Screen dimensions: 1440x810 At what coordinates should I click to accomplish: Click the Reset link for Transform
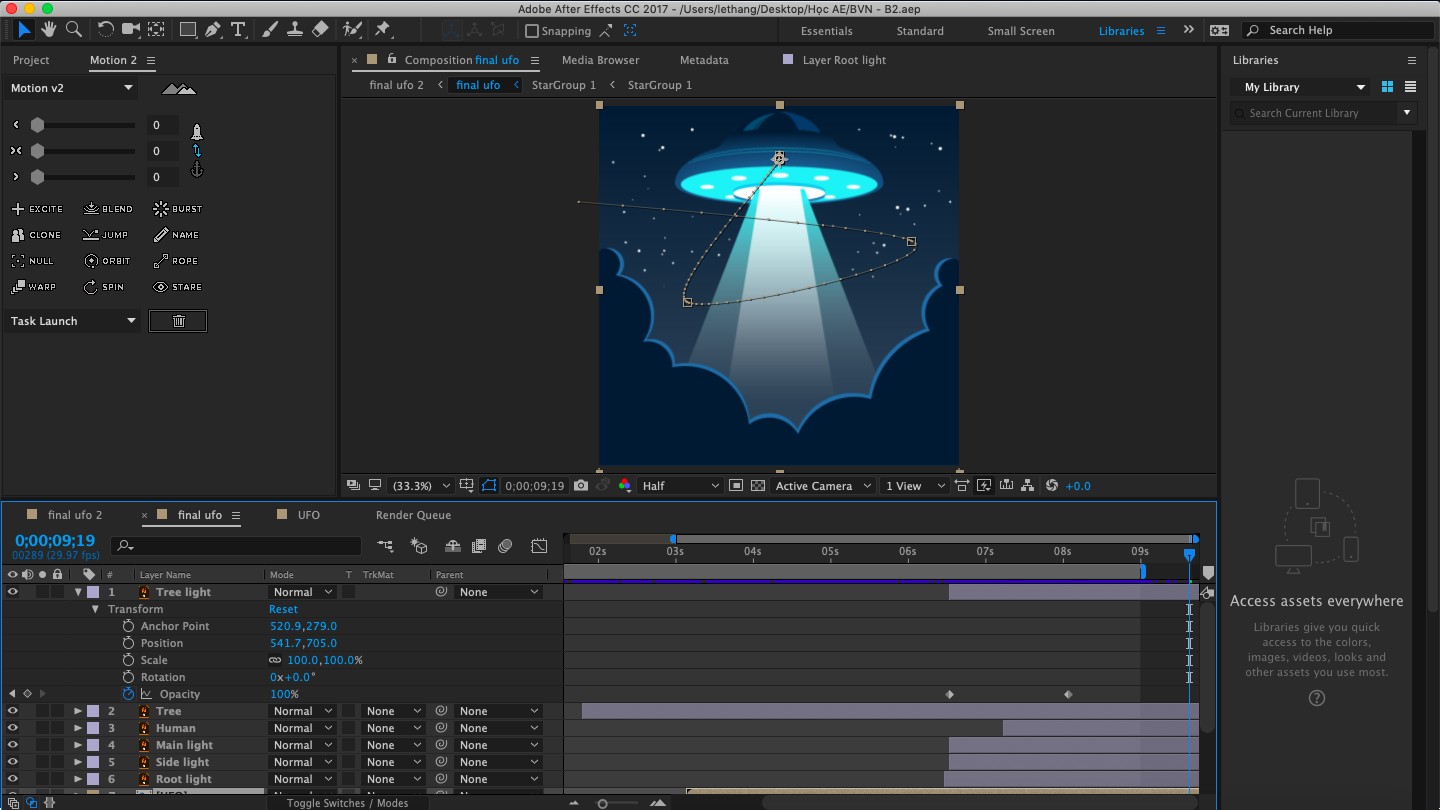pyautogui.click(x=283, y=609)
